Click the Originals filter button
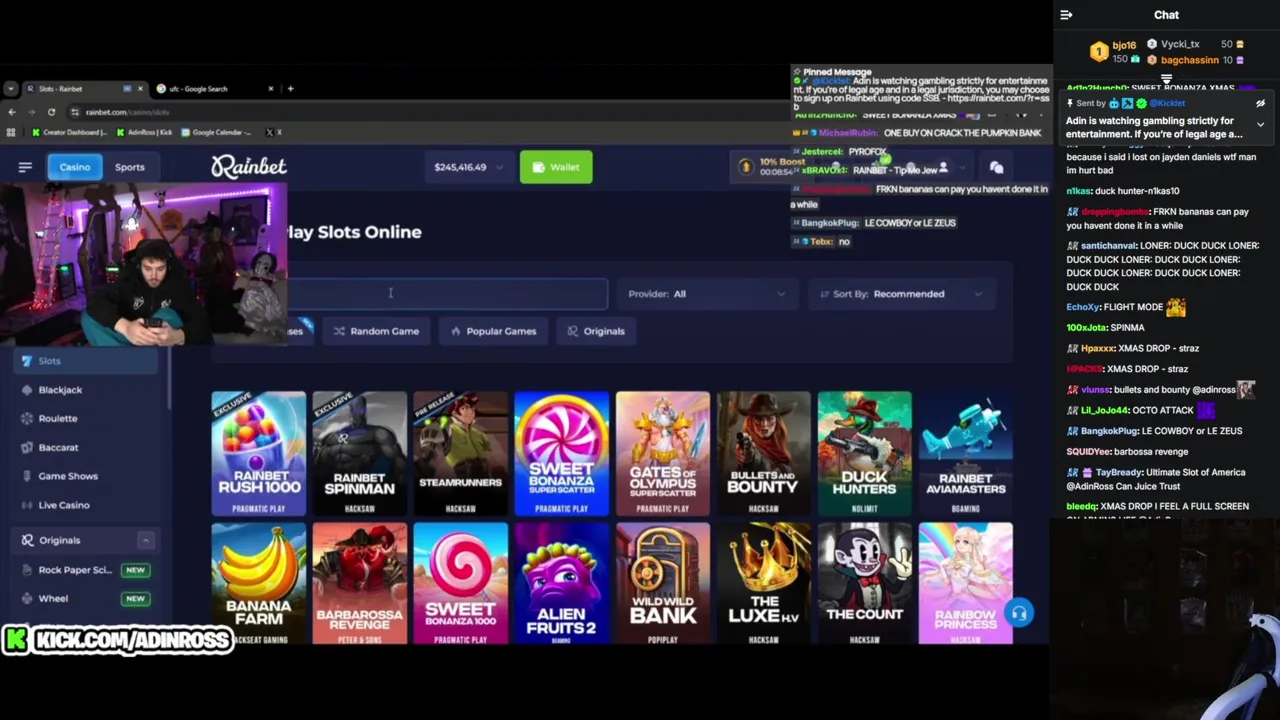Image resolution: width=1280 pixels, height=720 pixels. tap(596, 331)
